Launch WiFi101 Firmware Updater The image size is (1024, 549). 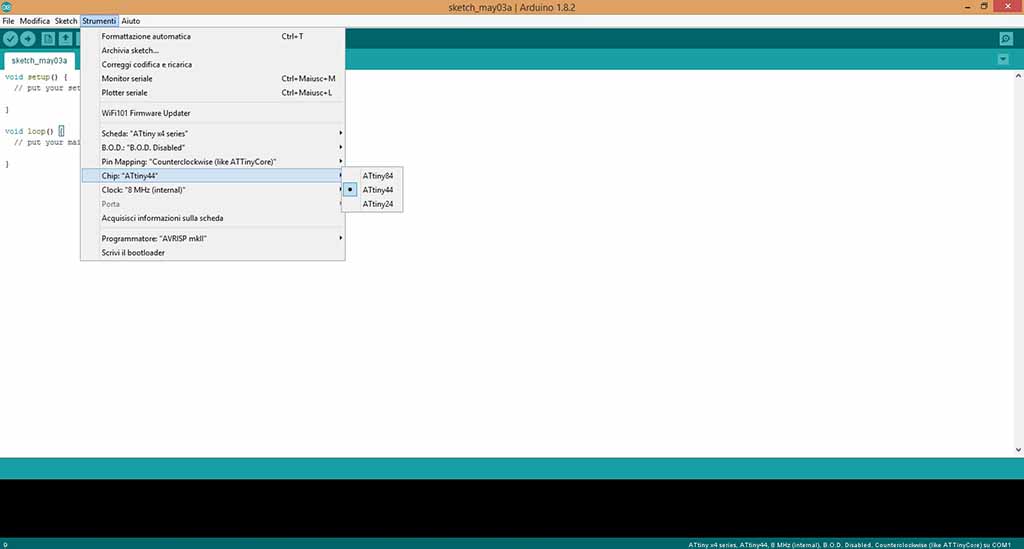tap(212, 113)
